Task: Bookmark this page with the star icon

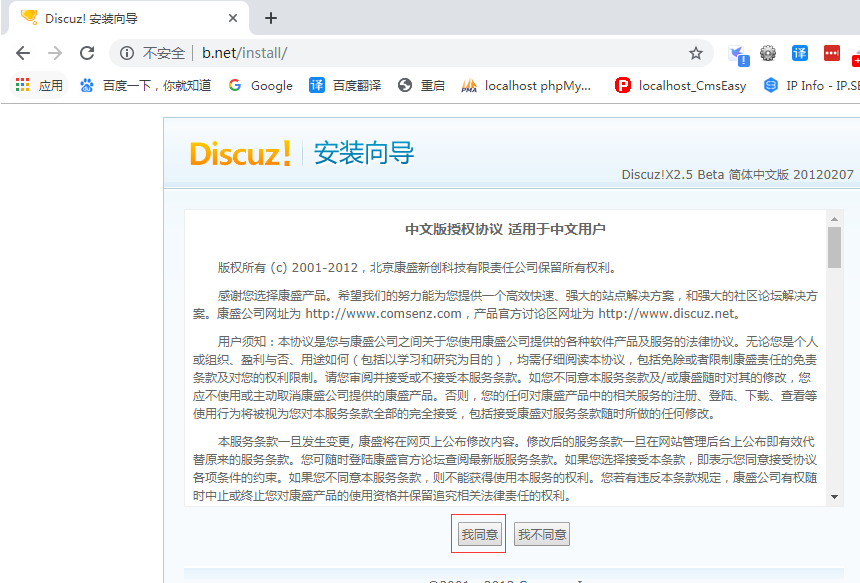Action: tap(696, 53)
